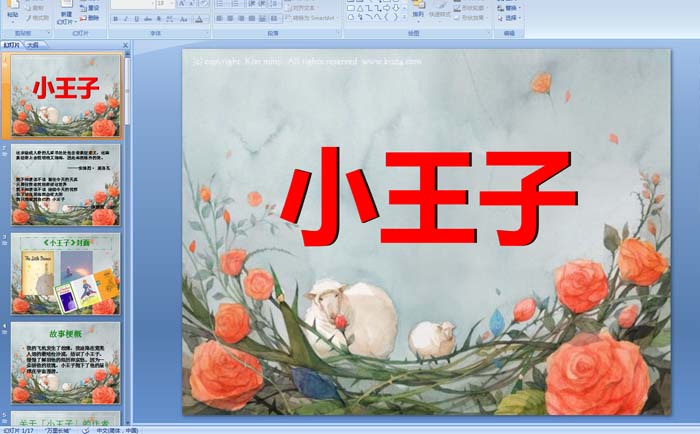Open the font size dropdown
The width and height of the screenshot is (700, 434).
(172, 4)
